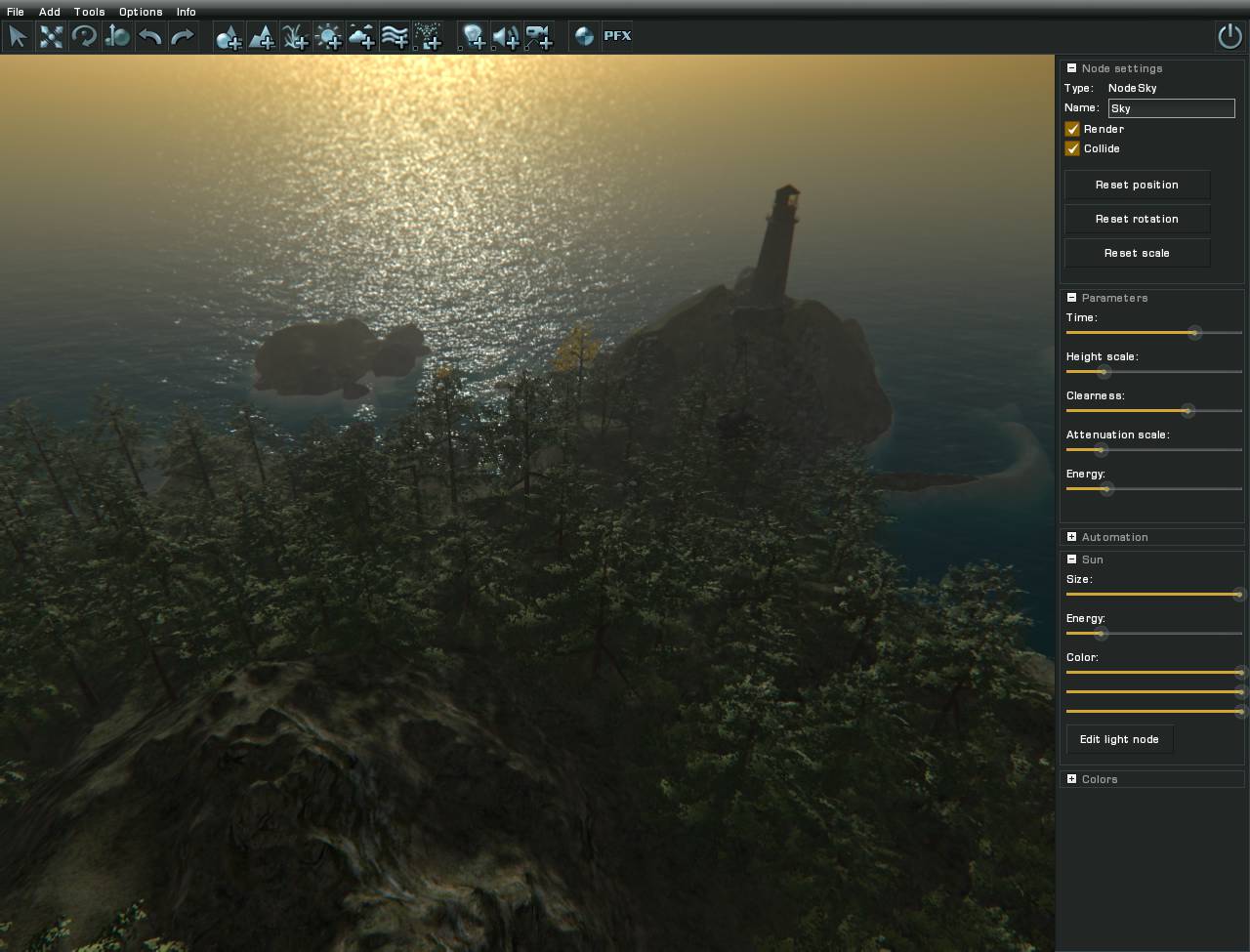Click the redo arrow in toolbar

tap(183, 37)
